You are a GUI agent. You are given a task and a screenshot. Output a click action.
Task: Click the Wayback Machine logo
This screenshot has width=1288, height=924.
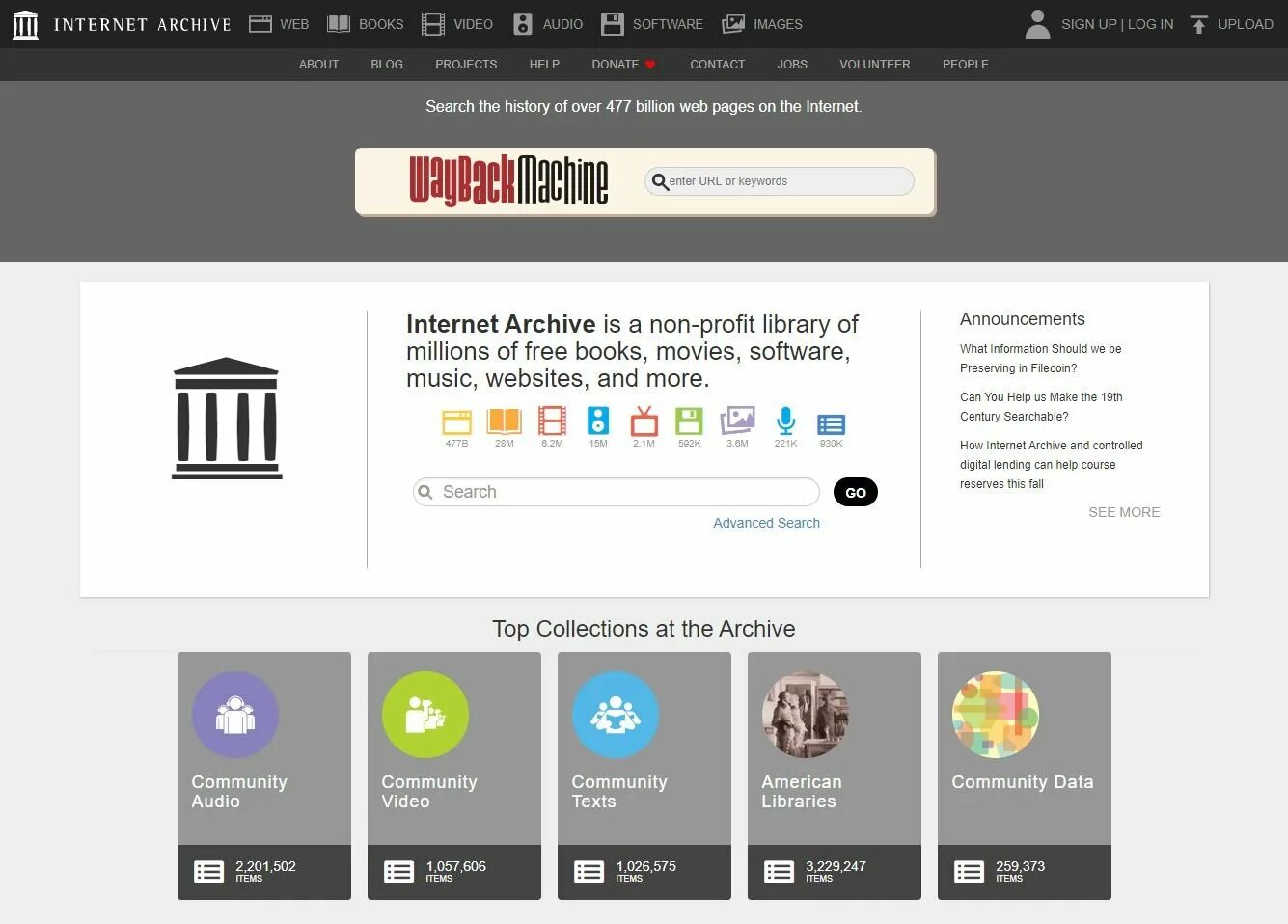(x=508, y=180)
